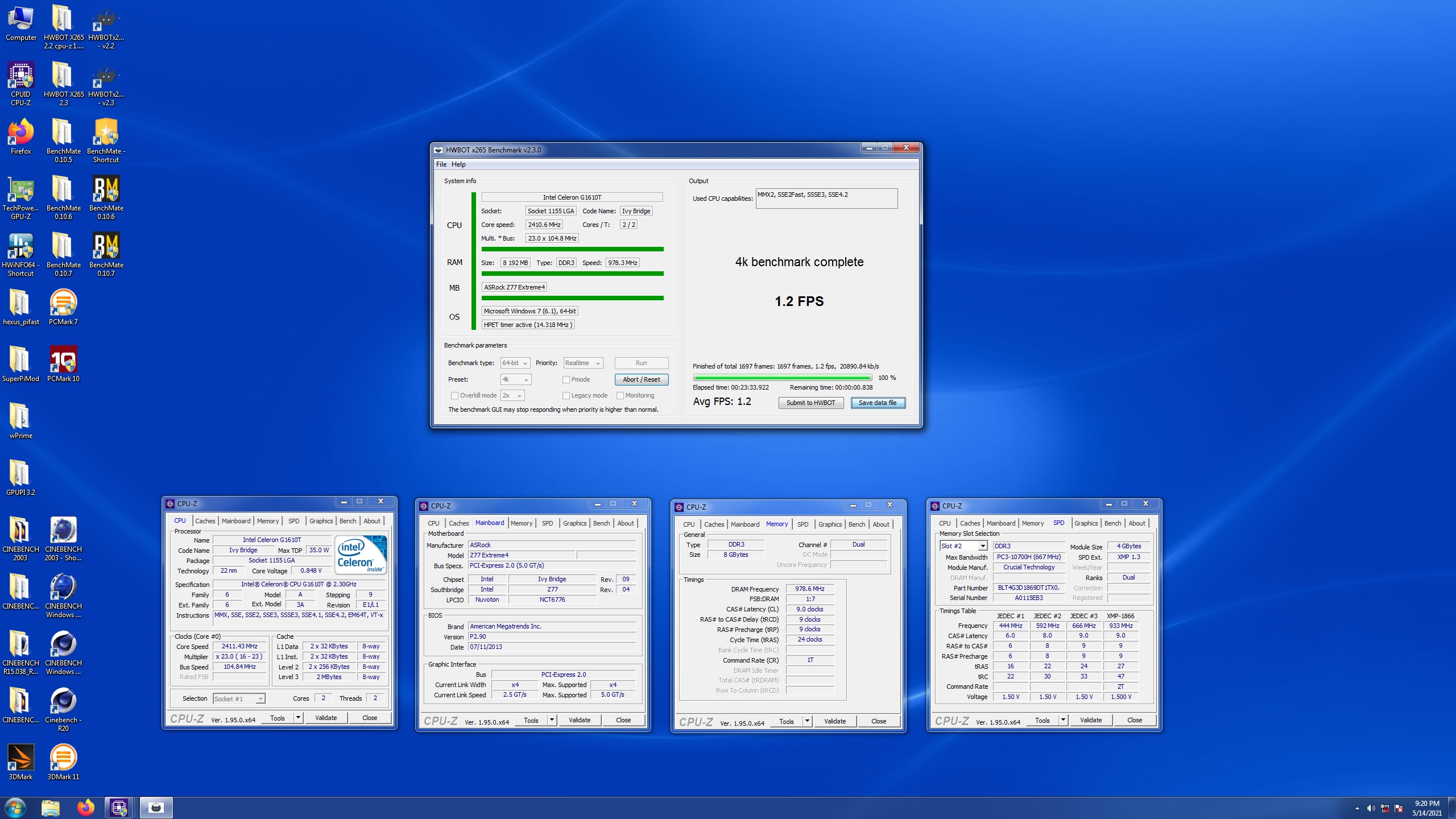Launch the PCMark 7 desktop icon
Image resolution: width=1456 pixels, height=819 pixels.
[x=63, y=307]
